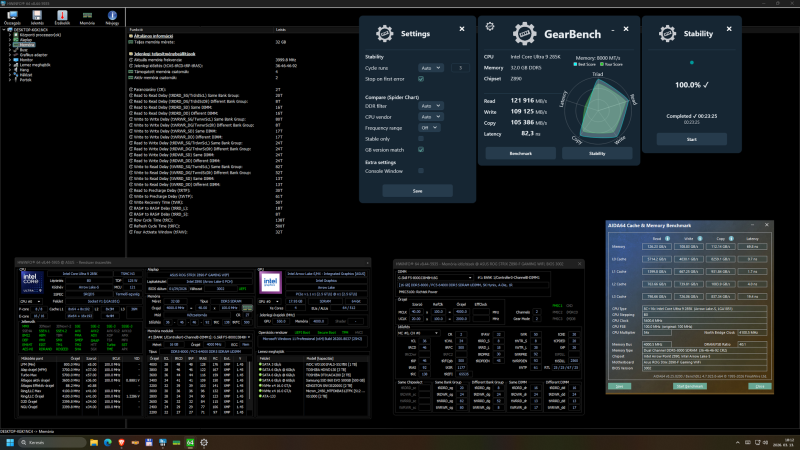800x450 pixels.
Task: Open the Érzékelők sensors toolbar icon
Action: click(x=62, y=17)
